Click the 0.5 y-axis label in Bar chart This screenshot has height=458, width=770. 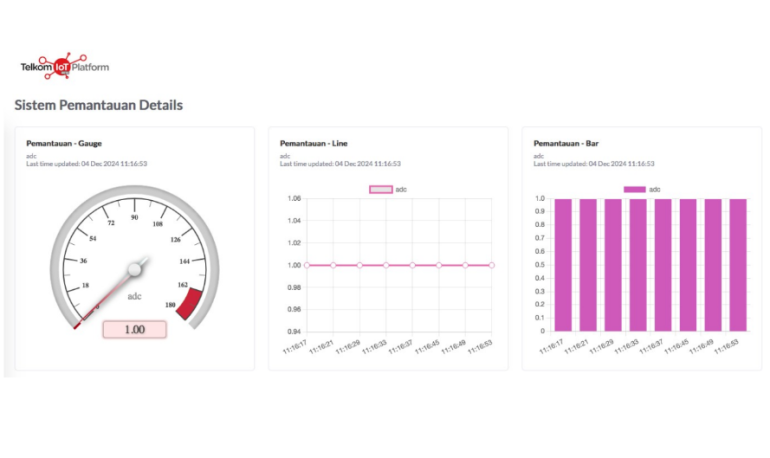point(540,265)
